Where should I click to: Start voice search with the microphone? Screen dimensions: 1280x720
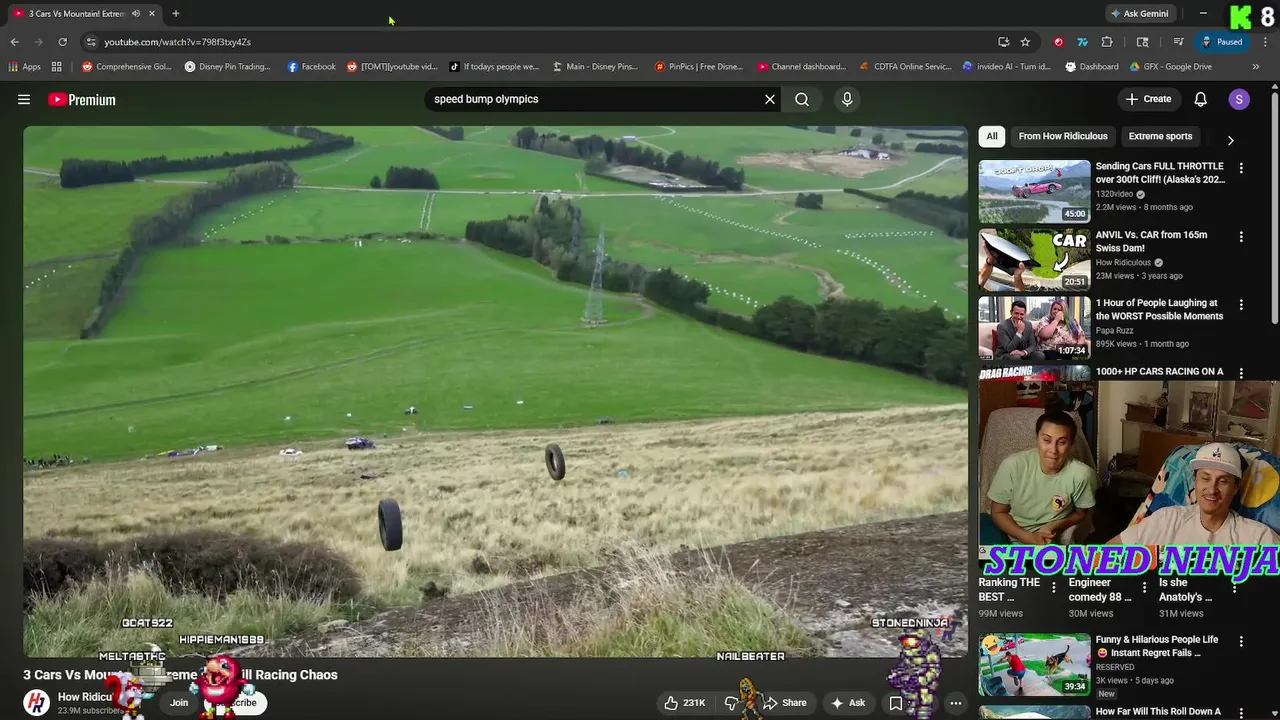(x=847, y=99)
